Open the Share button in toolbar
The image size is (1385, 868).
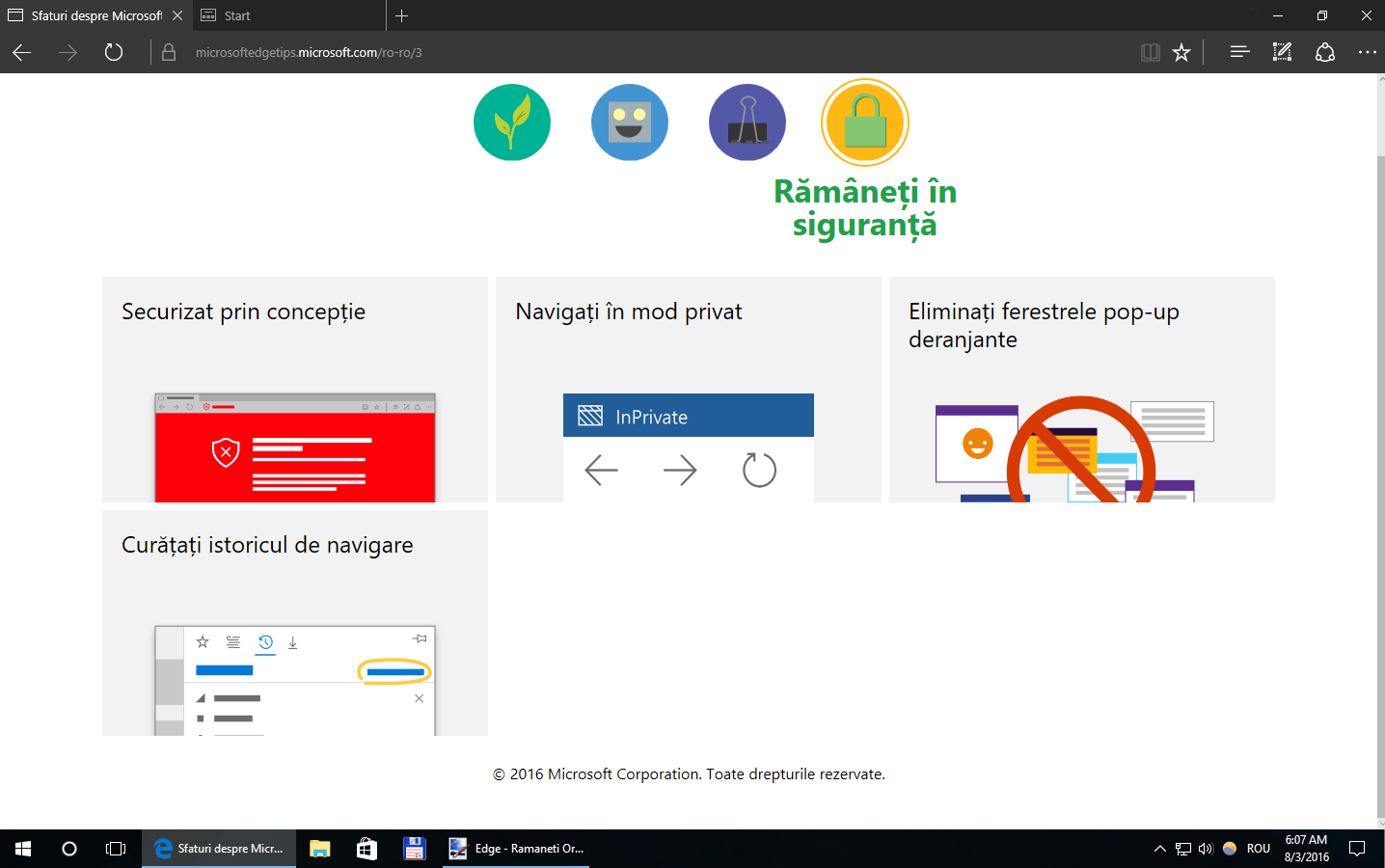point(1325,52)
